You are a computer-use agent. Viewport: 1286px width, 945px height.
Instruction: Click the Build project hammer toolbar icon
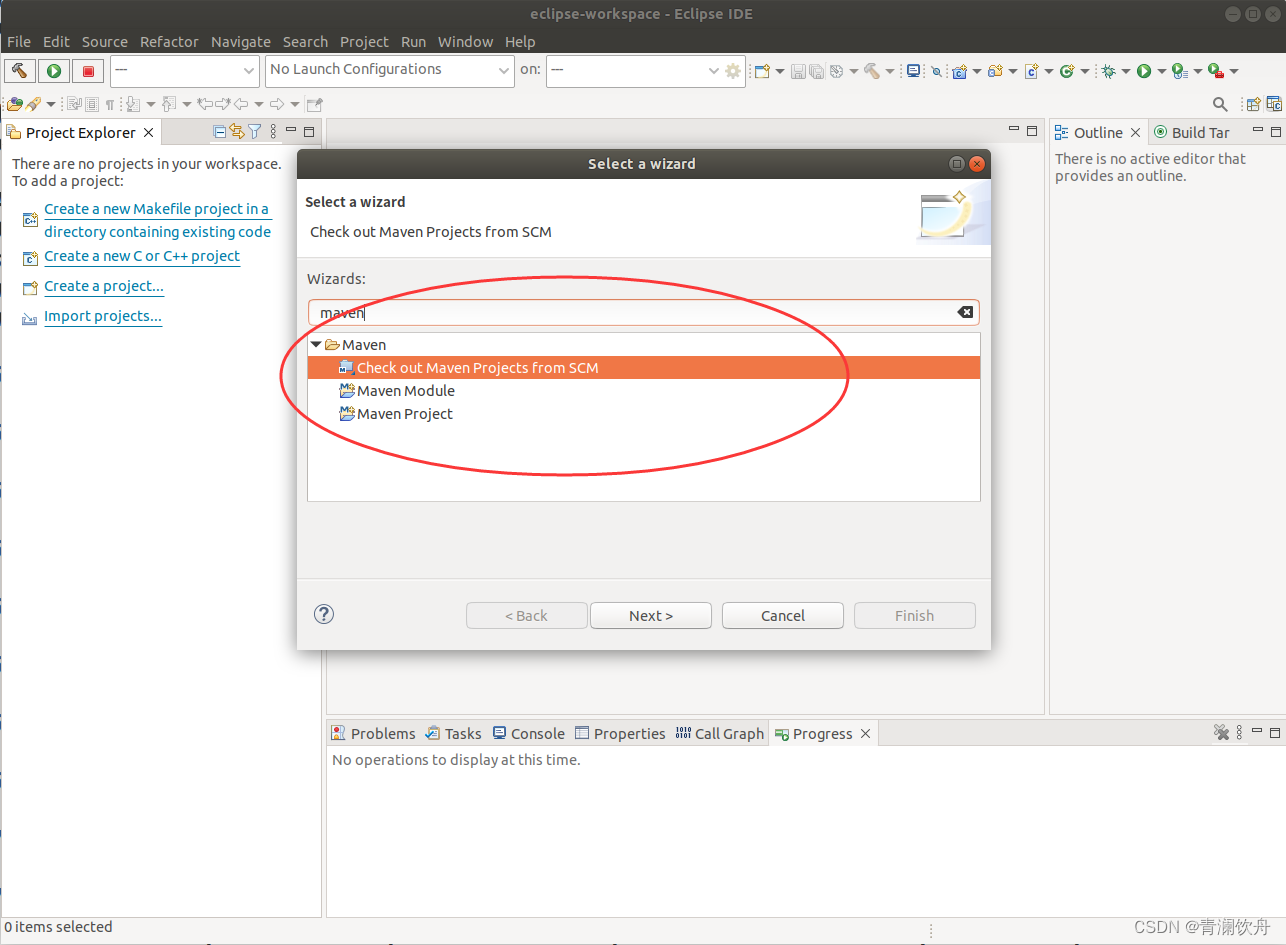pyautogui.click(x=872, y=71)
